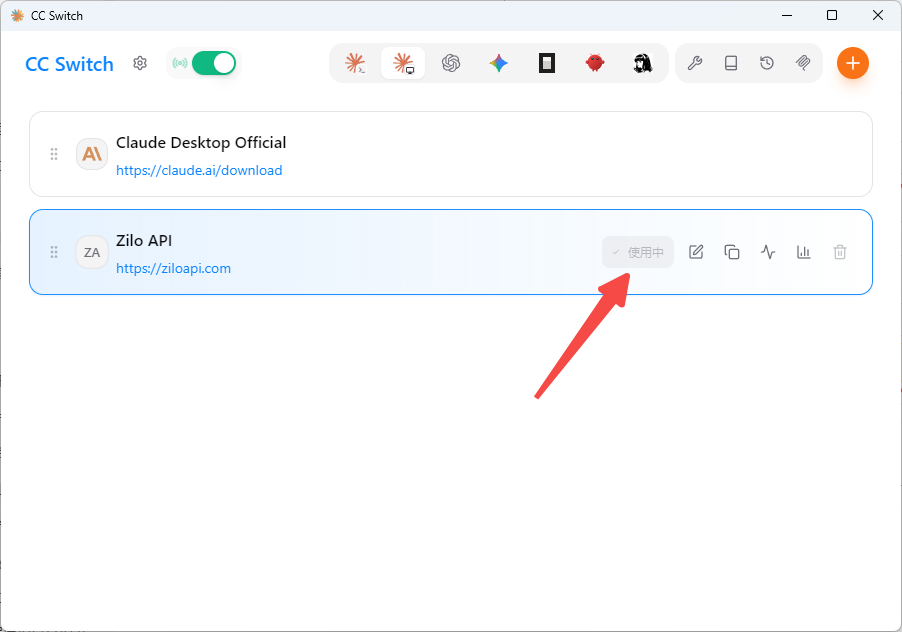This screenshot has height=632, width=902.
Task: Click the drag handle of Claude Desktop Official
Action: pos(54,154)
